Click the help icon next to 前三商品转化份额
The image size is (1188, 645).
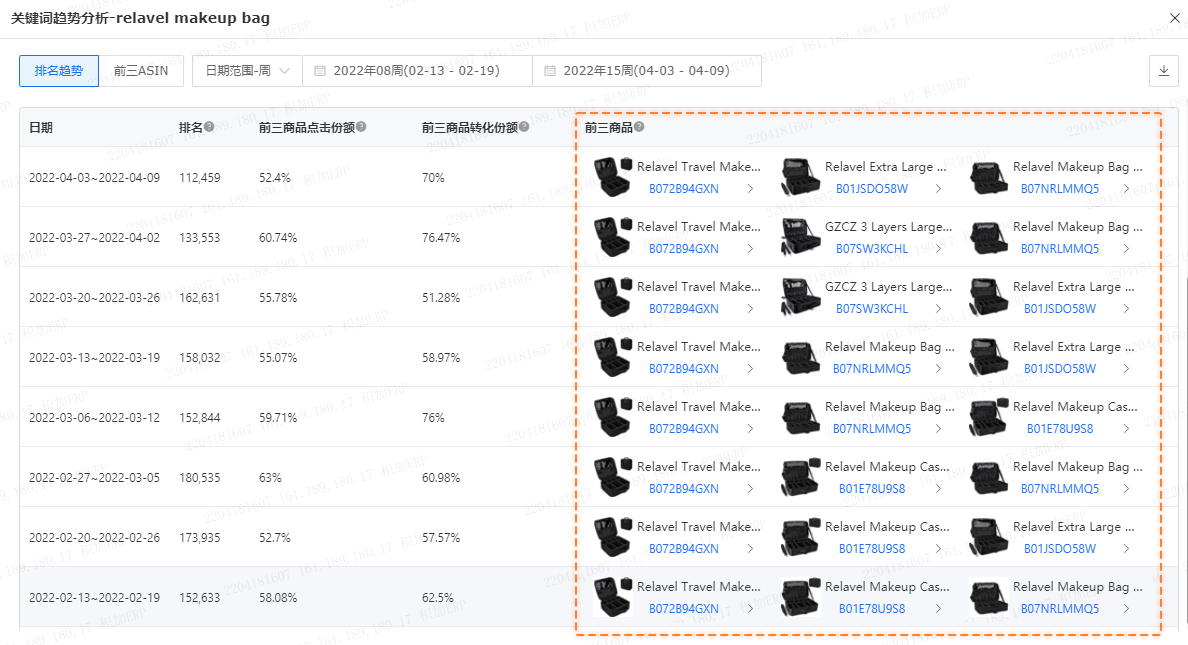tap(524, 127)
